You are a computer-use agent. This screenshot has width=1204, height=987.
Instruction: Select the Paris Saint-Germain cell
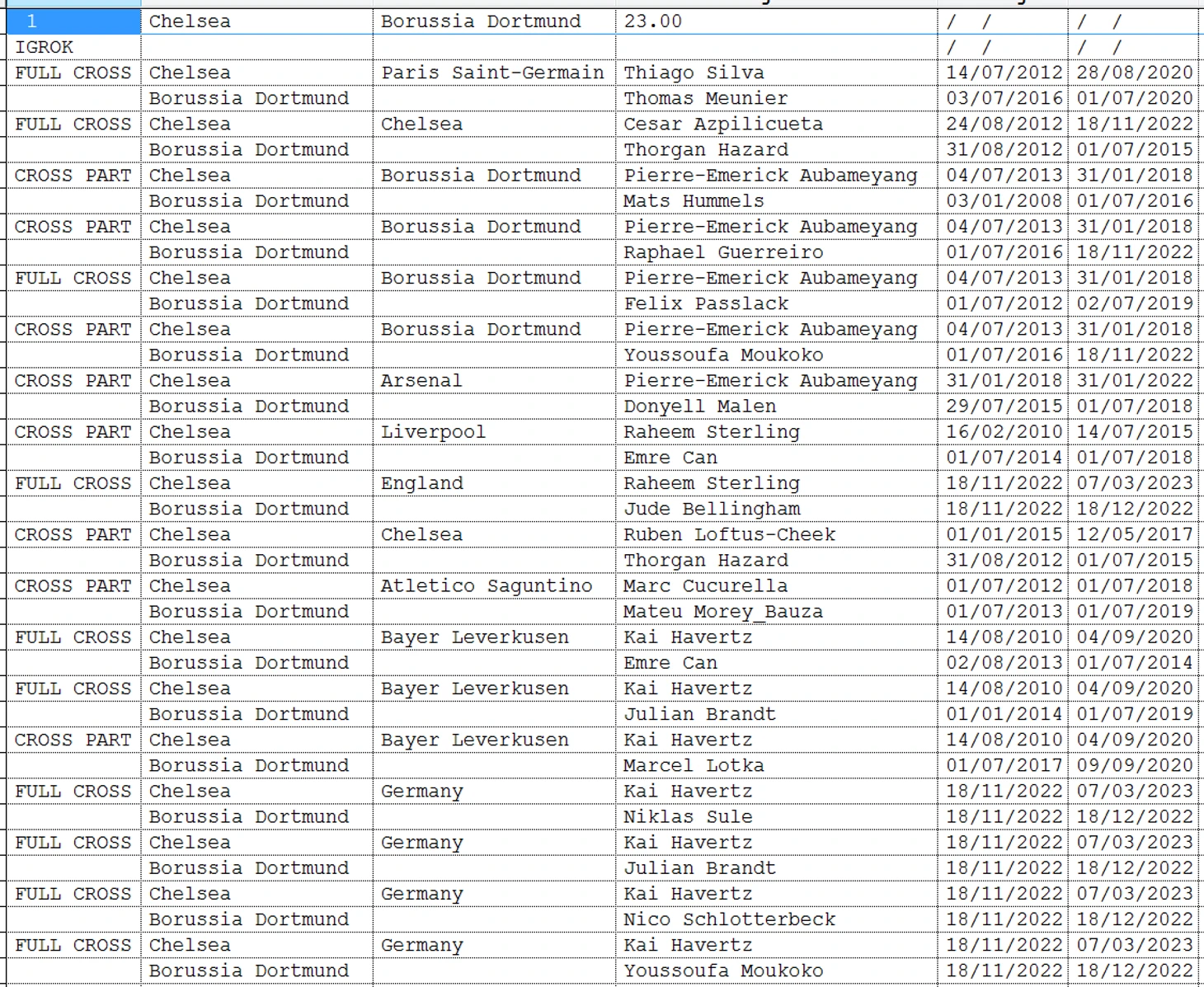pyautogui.click(x=494, y=73)
